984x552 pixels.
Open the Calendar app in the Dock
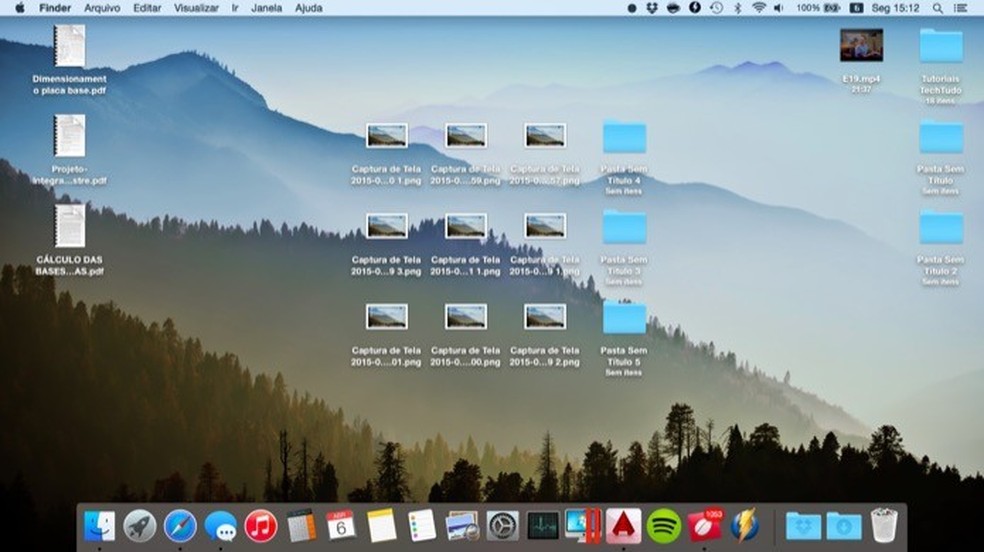(341, 525)
